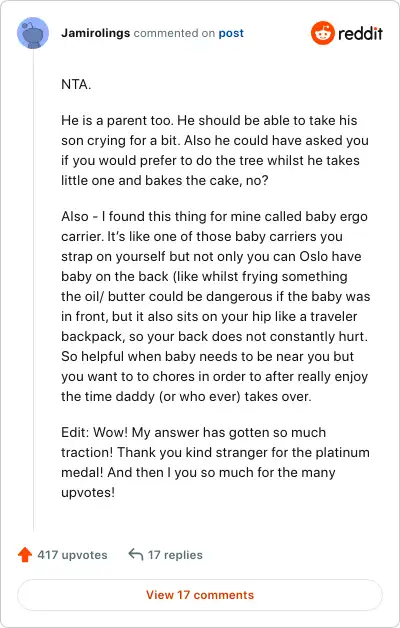Click the reply arrow icon

pos(136,555)
